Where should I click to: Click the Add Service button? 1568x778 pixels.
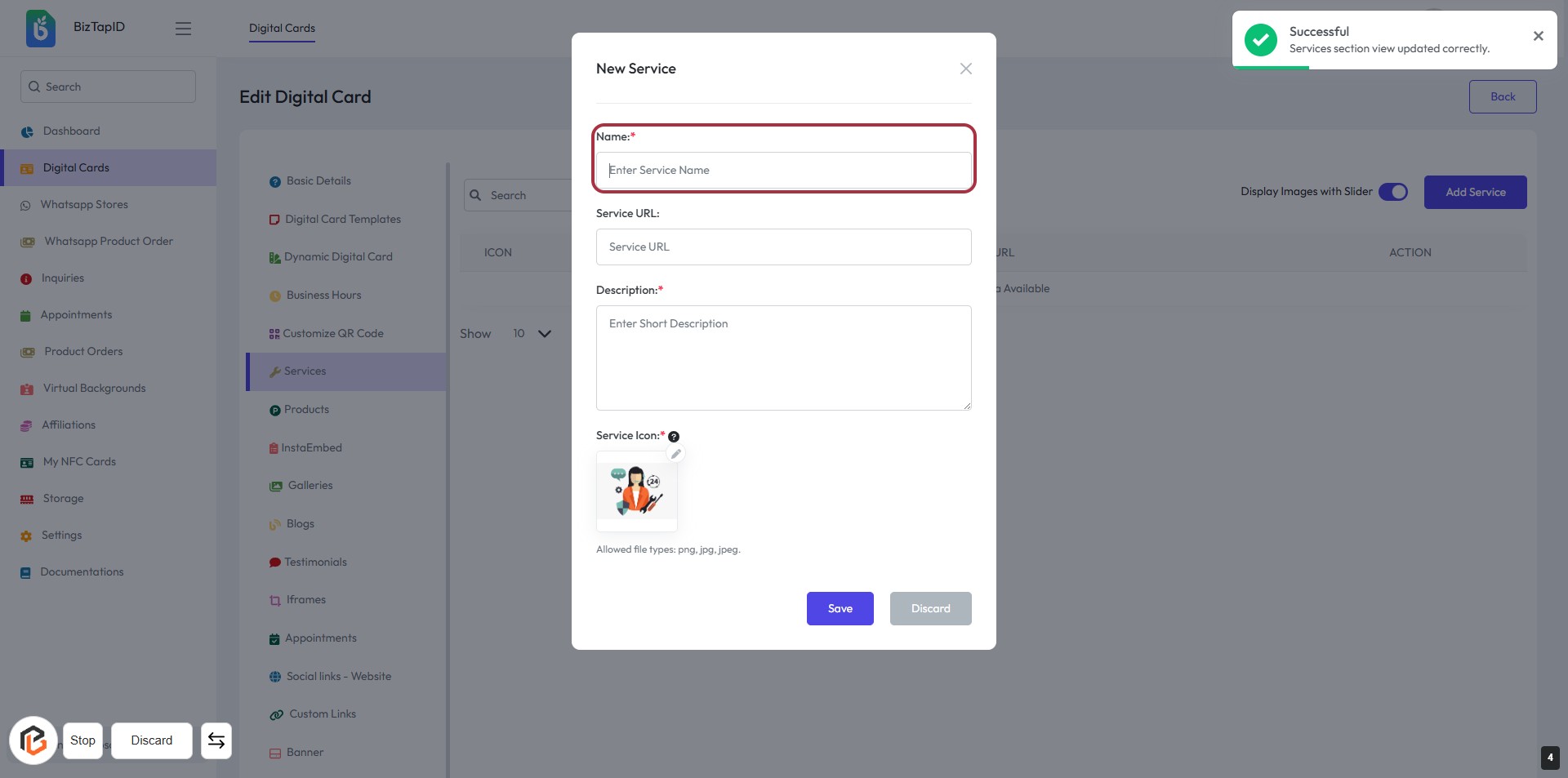1475,192
